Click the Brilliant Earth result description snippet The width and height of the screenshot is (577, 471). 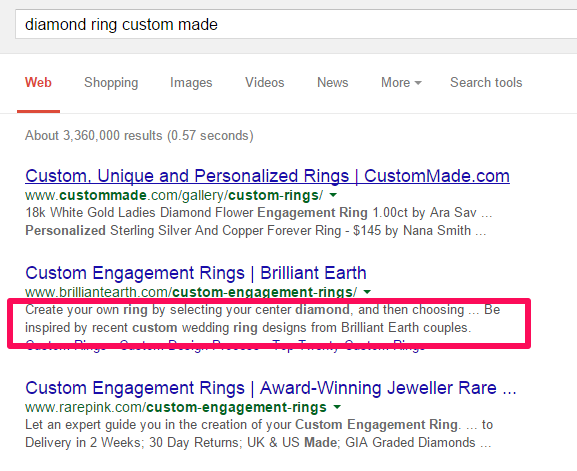(263, 319)
